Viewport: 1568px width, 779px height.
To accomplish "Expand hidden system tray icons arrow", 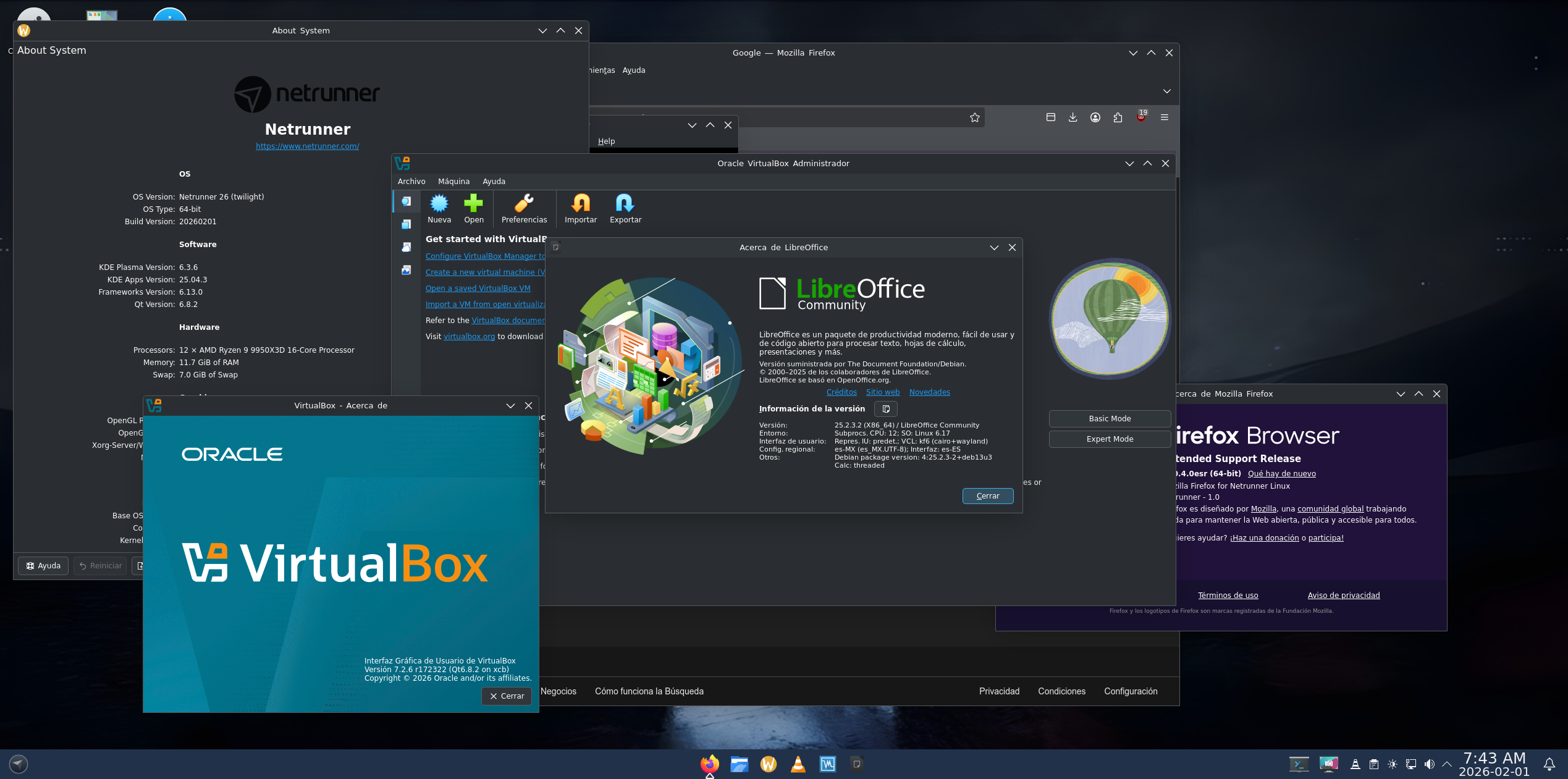I will (x=1446, y=765).
